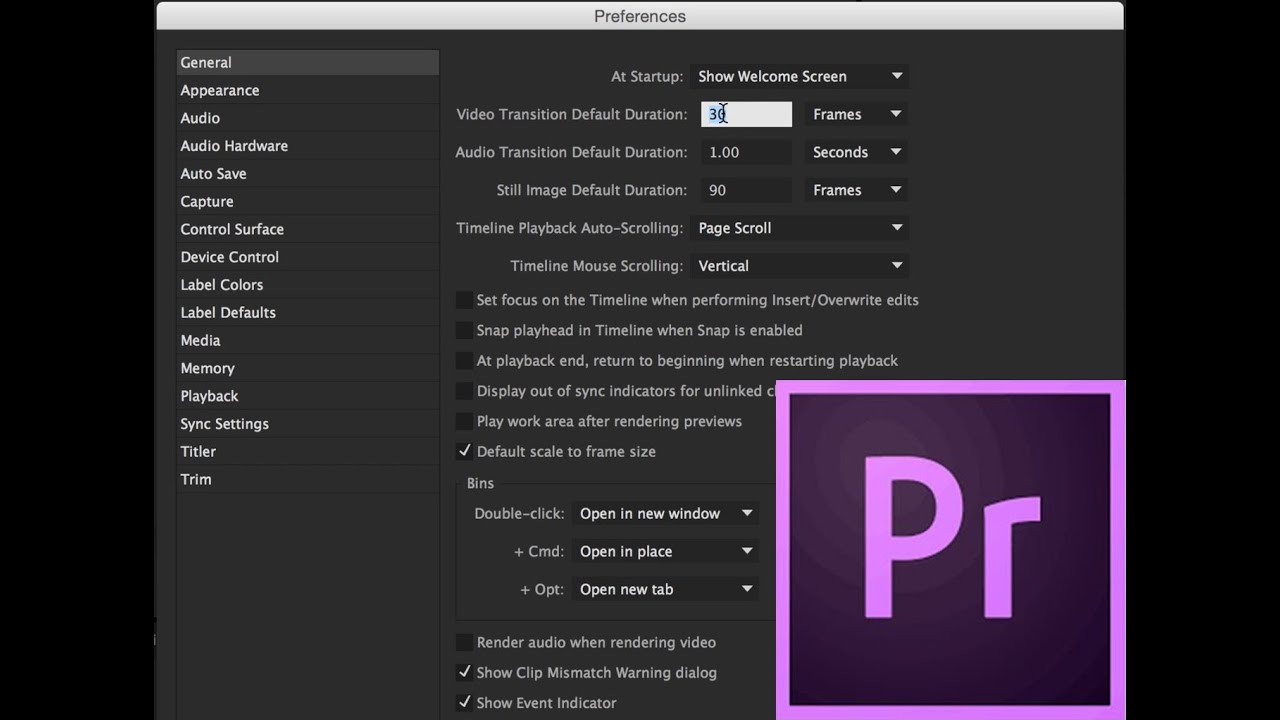This screenshot has width=1280, height=720.
Task: Open Timeline Playback Auto-Scrolling dropdown
Action: tap(799, 228)
